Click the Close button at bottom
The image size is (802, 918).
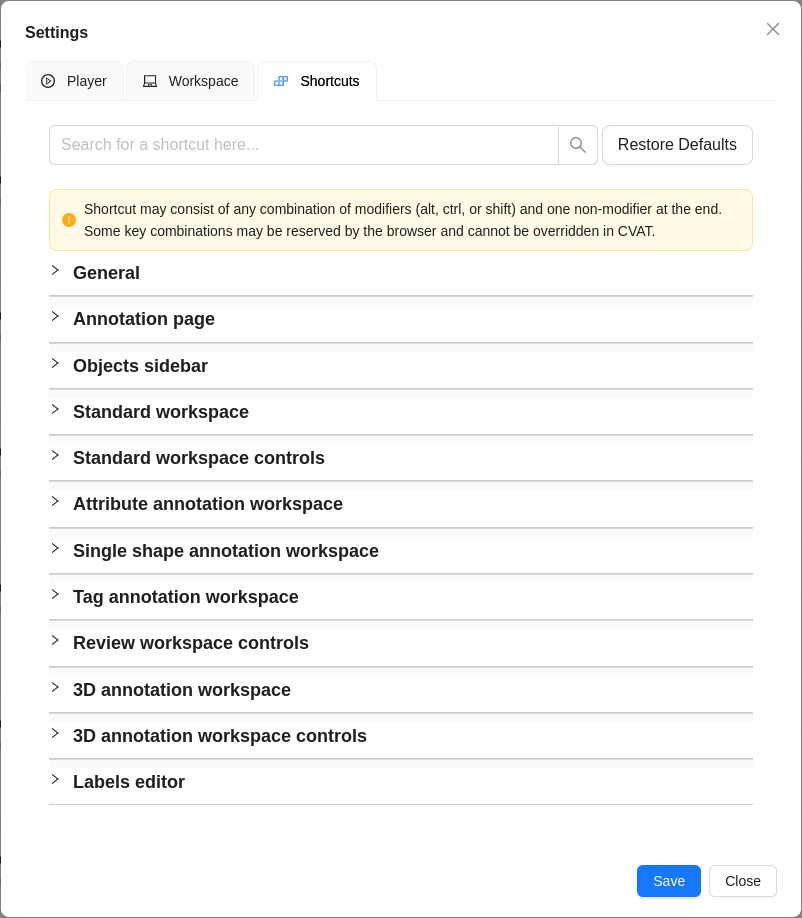(742, 881)
